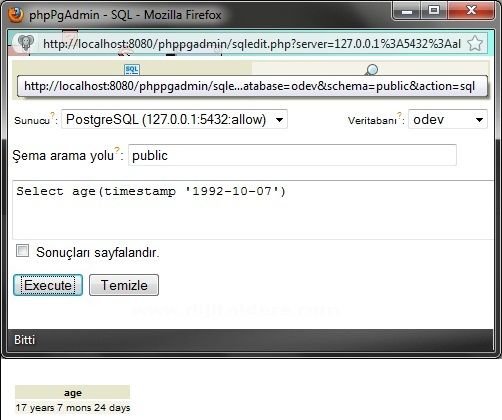Minimize the Firefox window
The width and height of the screenshot is (502, 420).
point(407,11)
